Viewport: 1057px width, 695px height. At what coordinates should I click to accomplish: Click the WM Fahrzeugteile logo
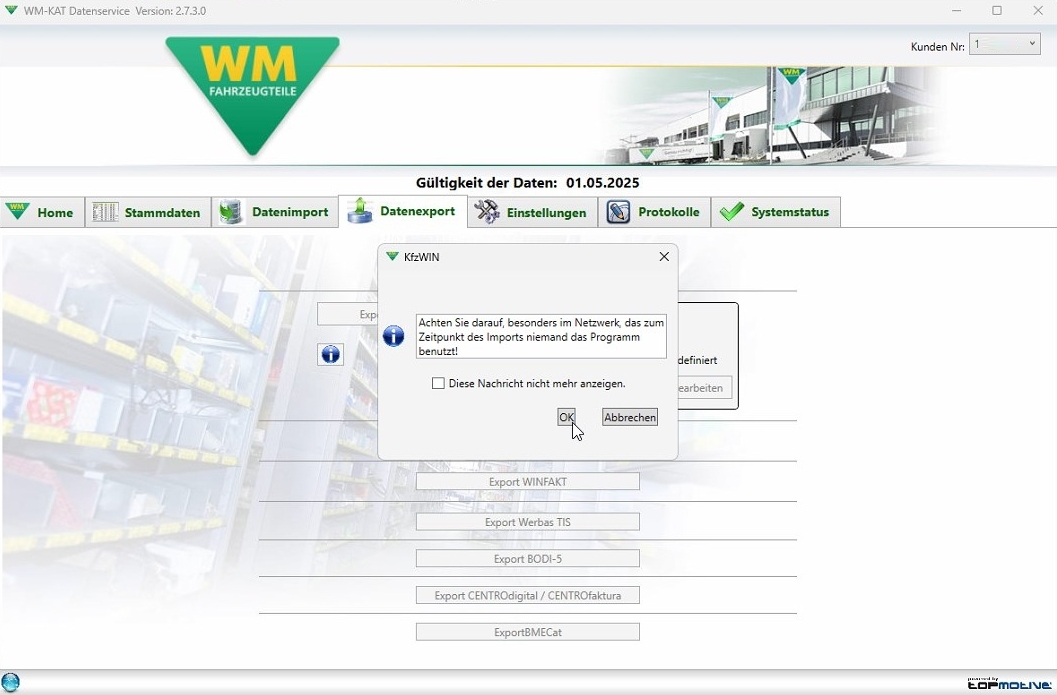[x=252, y=94]
